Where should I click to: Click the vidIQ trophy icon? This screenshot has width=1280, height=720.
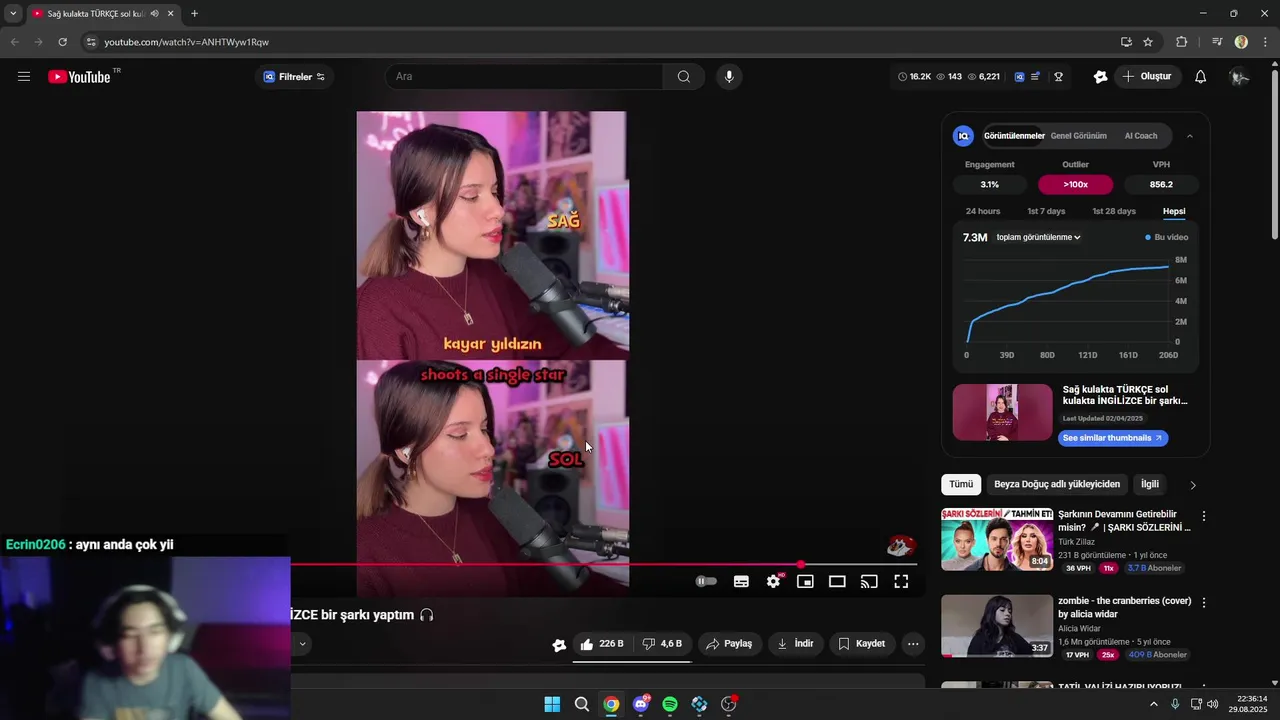1058,77
